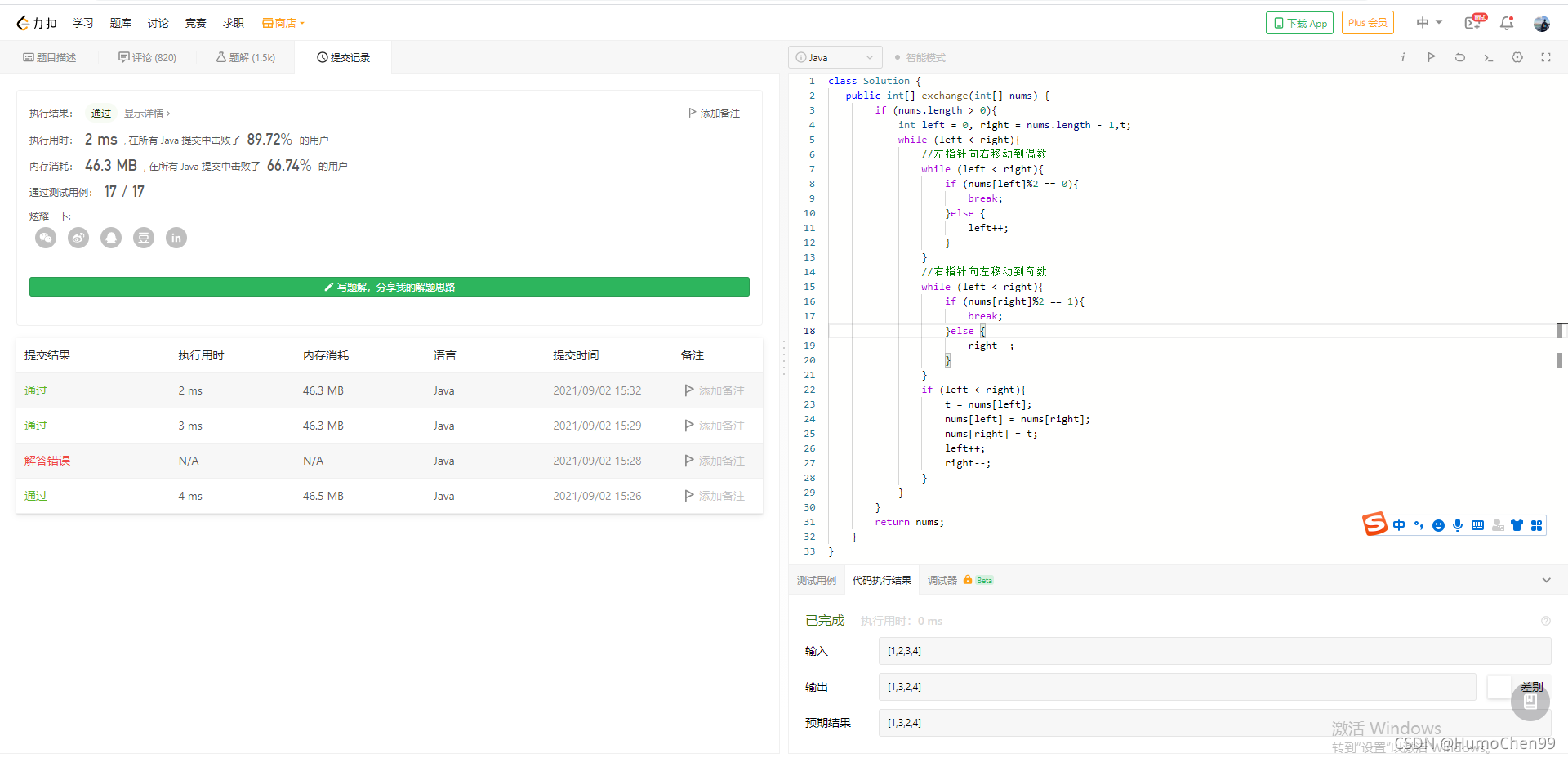Open 通过 submission at 15:32
1568x758 pixels.
pos(36,390)
